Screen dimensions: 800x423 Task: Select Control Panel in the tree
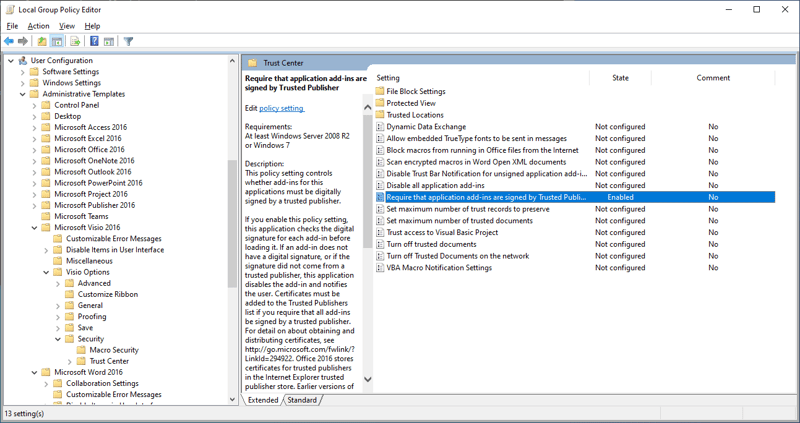(x=77, y=105)
